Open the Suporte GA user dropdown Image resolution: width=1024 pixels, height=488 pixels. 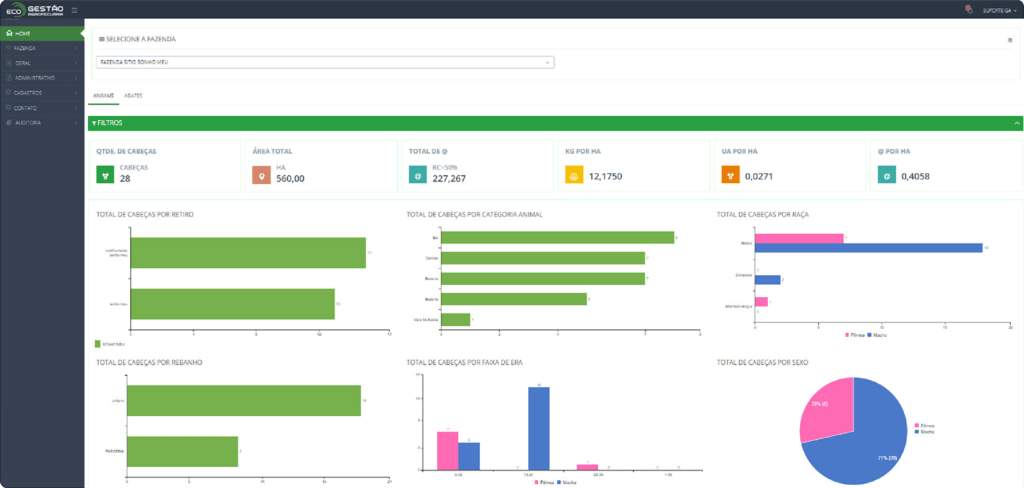coord(1000,9)
